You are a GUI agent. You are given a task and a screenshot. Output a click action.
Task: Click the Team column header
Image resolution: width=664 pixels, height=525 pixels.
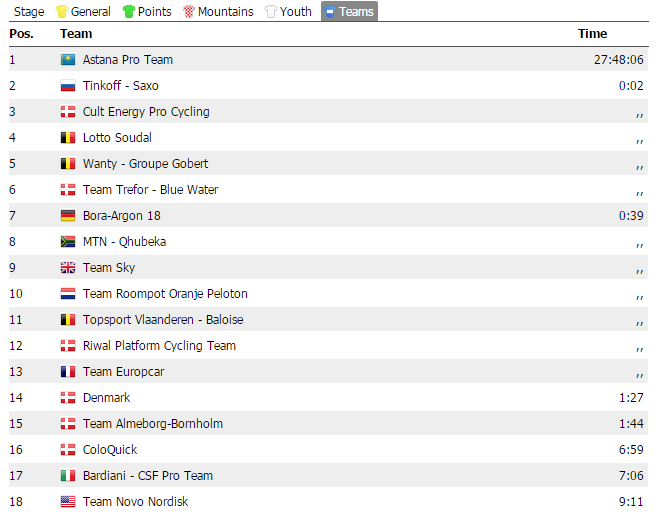coord(76,34)
